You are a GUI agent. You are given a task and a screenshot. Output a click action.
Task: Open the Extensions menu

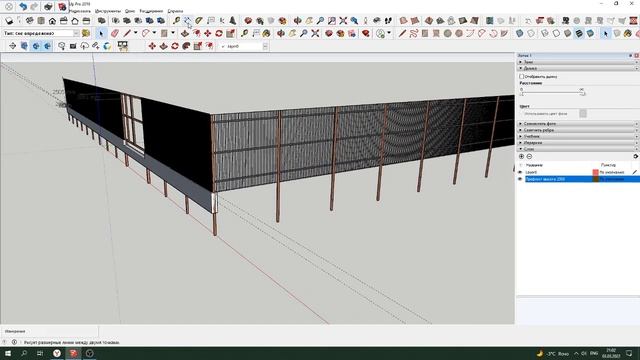[x=151, y=11]
